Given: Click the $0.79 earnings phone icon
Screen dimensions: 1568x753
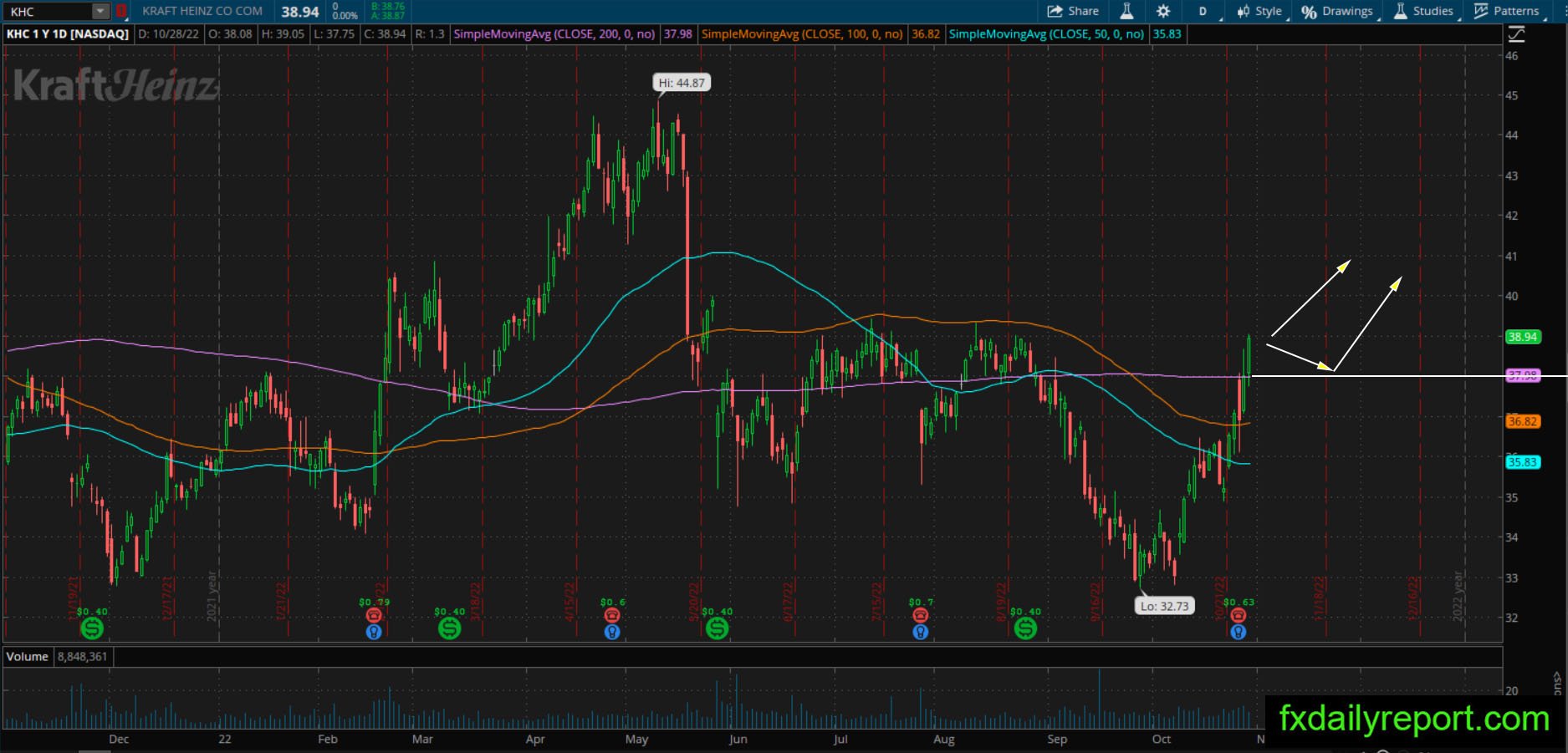Looking at the screenshot, I should [x=374, y=615].
